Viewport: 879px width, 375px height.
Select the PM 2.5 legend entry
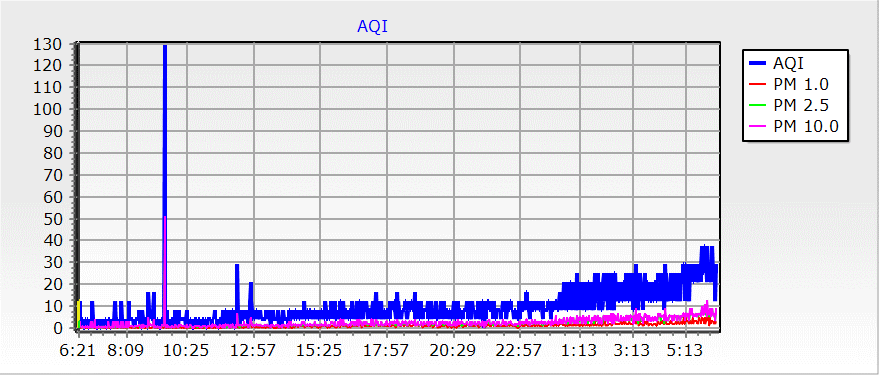[x=789, y=105]
